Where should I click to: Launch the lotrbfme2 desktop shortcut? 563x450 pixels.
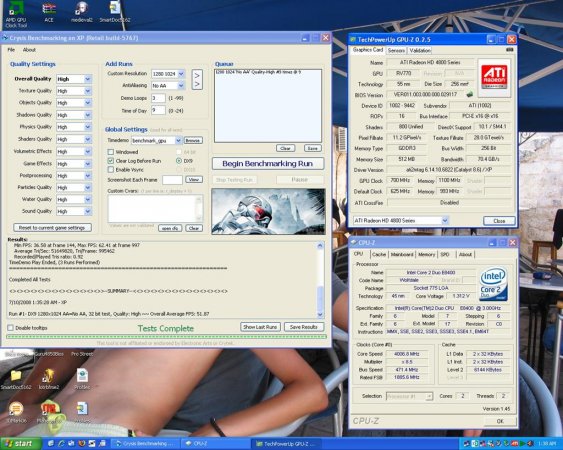[x=48, y=379]
